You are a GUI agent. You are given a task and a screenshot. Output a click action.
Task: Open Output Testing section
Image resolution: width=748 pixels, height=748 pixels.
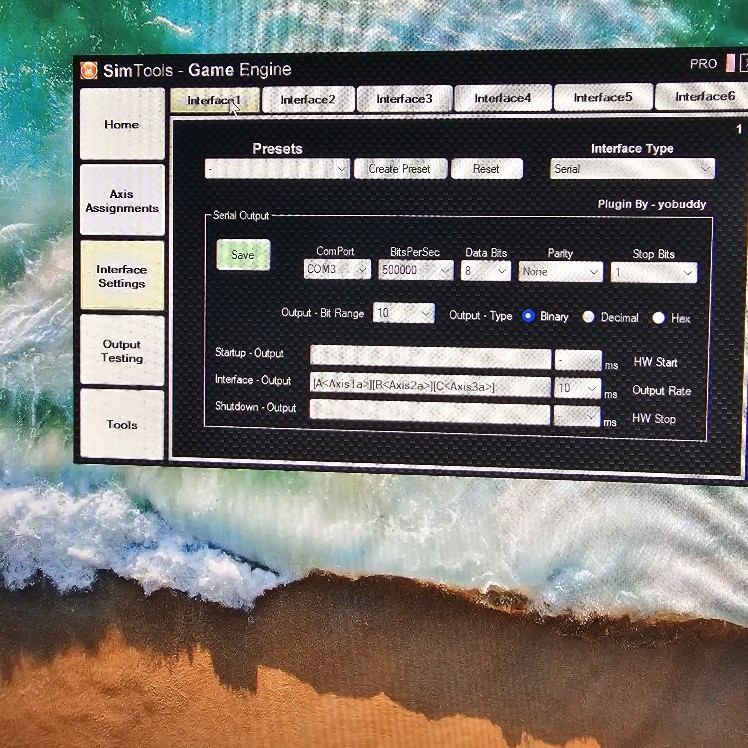pyautogui.click(x=122, y=350)
